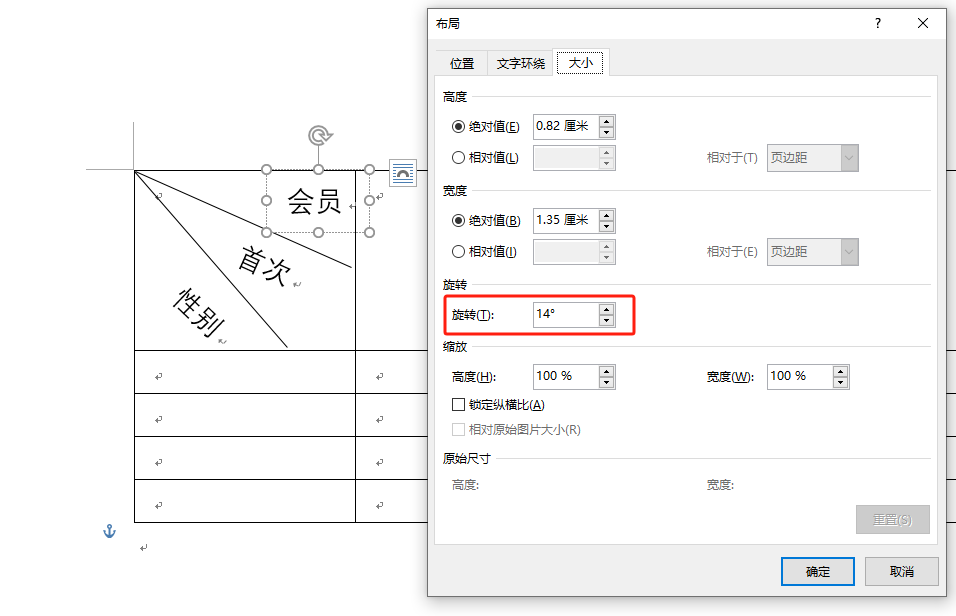
Task: Click the blue anchor icon in margin
Action: click(x=110, y=532)
